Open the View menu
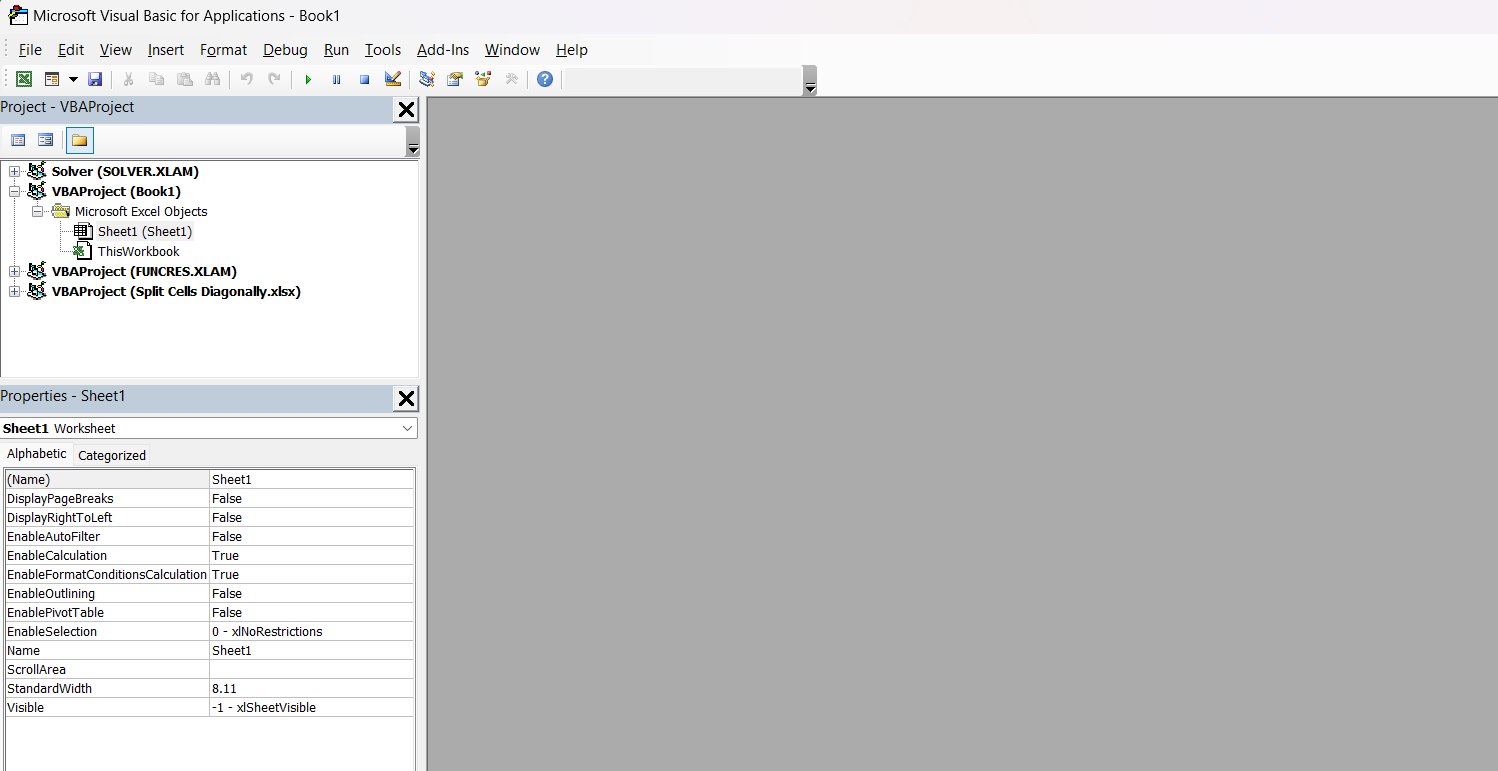Viewport: 1498px width, 771px height. click(x=116, y=50)
